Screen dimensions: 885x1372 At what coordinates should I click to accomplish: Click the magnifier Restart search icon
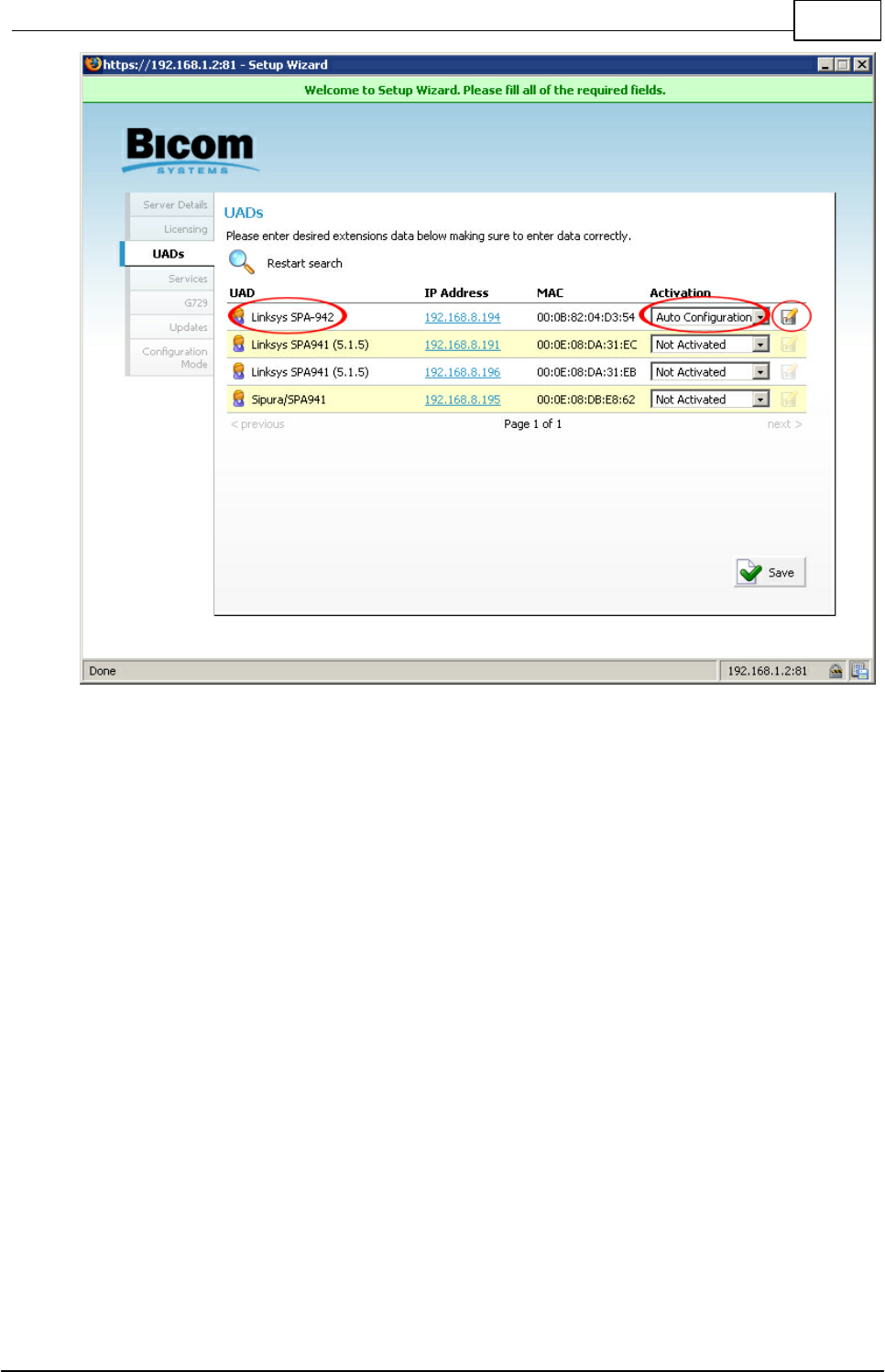coord(242,262)
